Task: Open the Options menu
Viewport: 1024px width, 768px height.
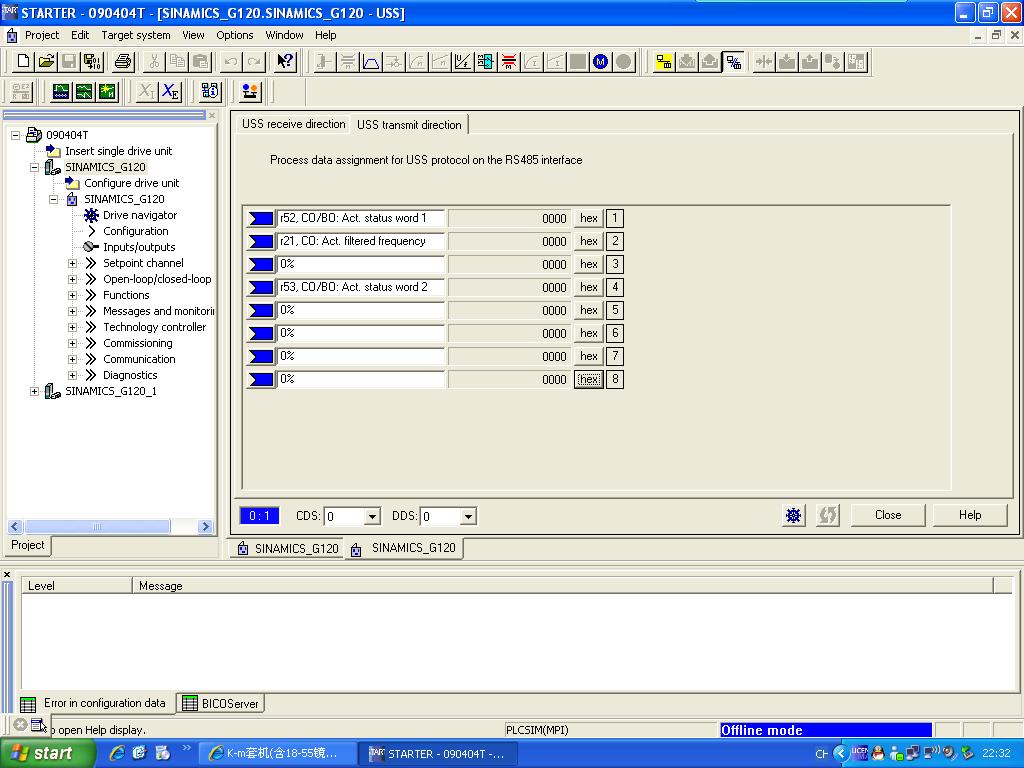Action: (234, 35)
